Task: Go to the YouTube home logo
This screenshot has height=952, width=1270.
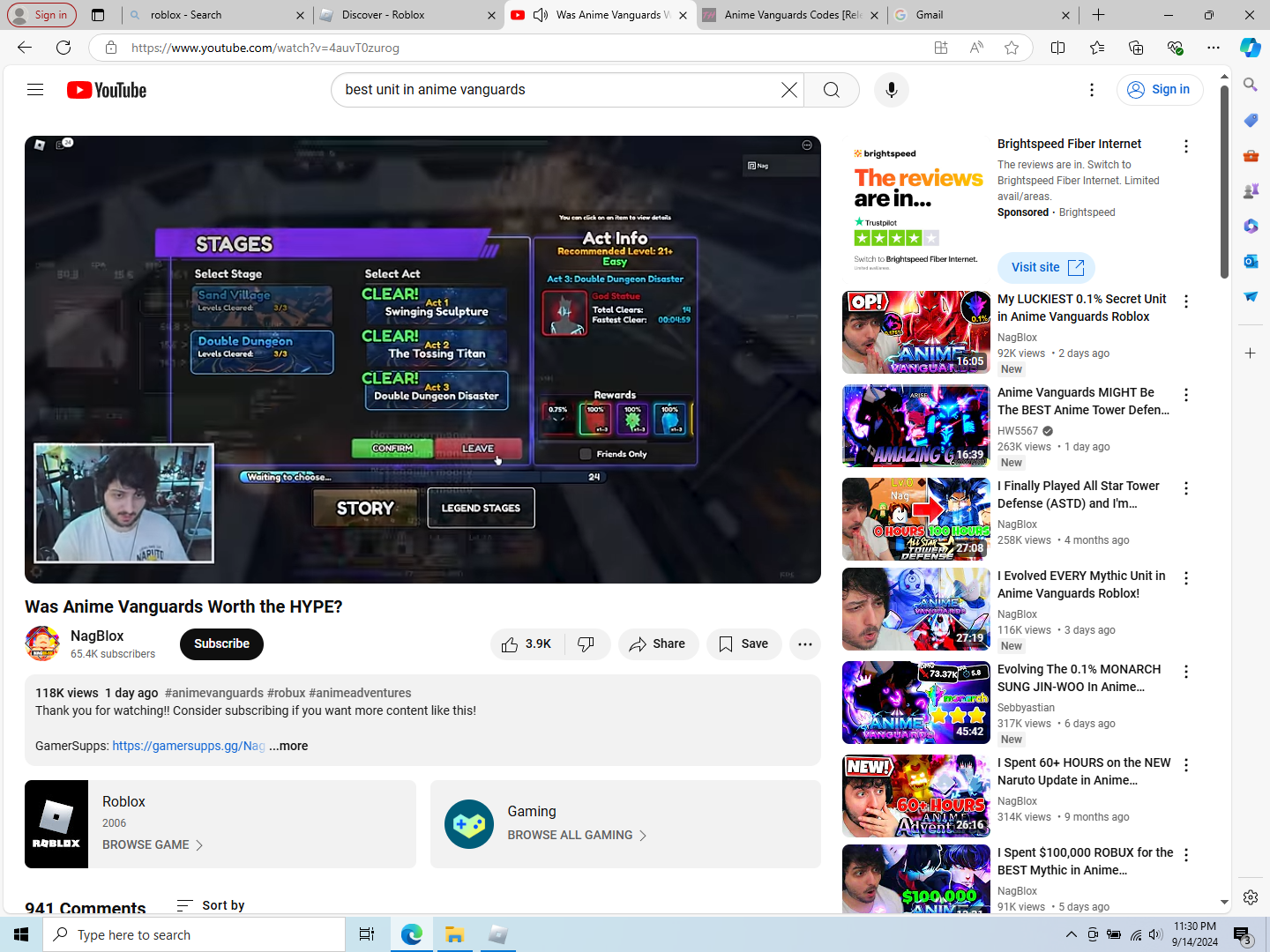Action: click(107, 90)
